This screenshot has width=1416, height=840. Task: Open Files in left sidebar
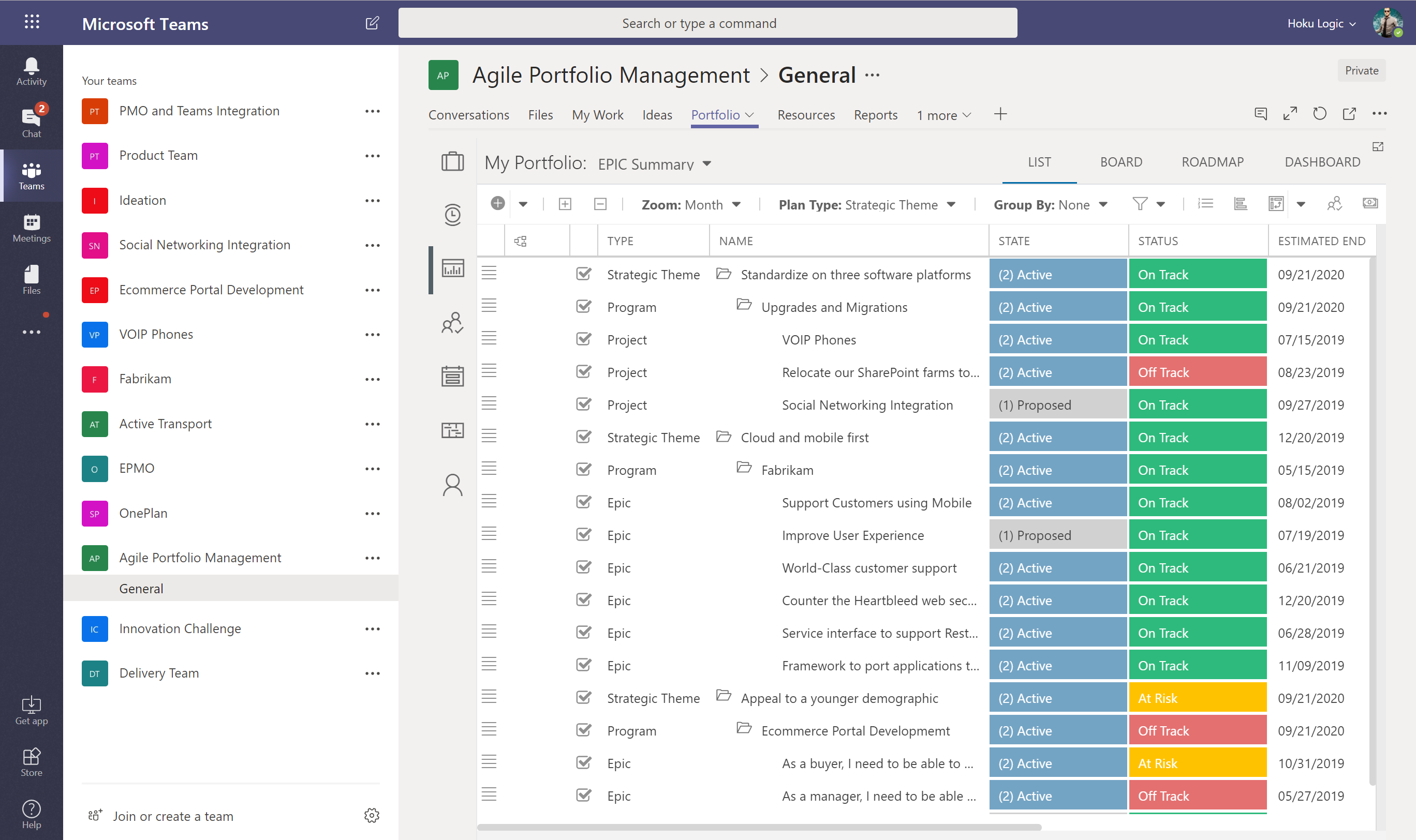pyautogui.click(x=31, y=280)
